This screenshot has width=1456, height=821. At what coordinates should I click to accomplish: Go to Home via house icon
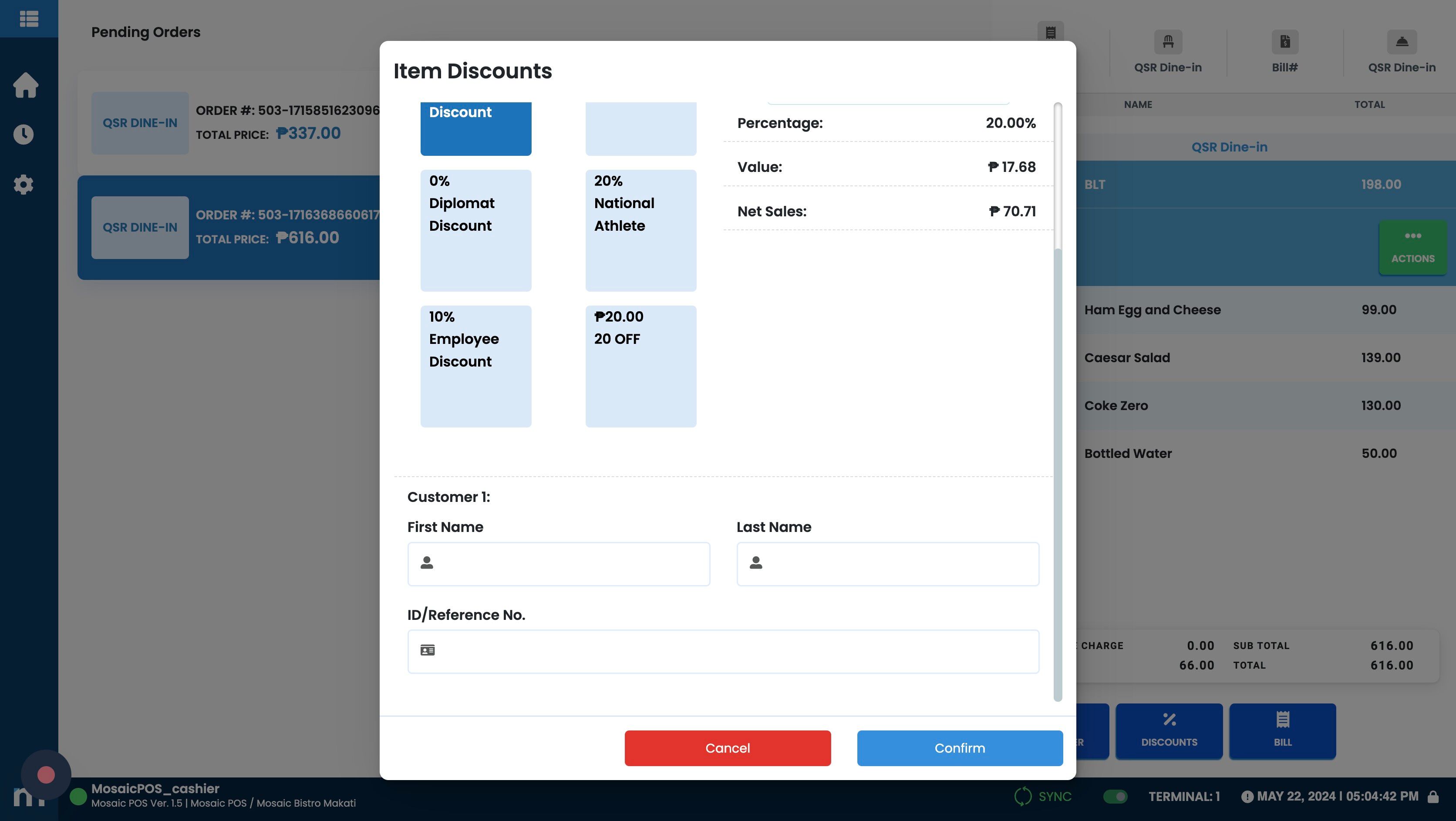25,85
